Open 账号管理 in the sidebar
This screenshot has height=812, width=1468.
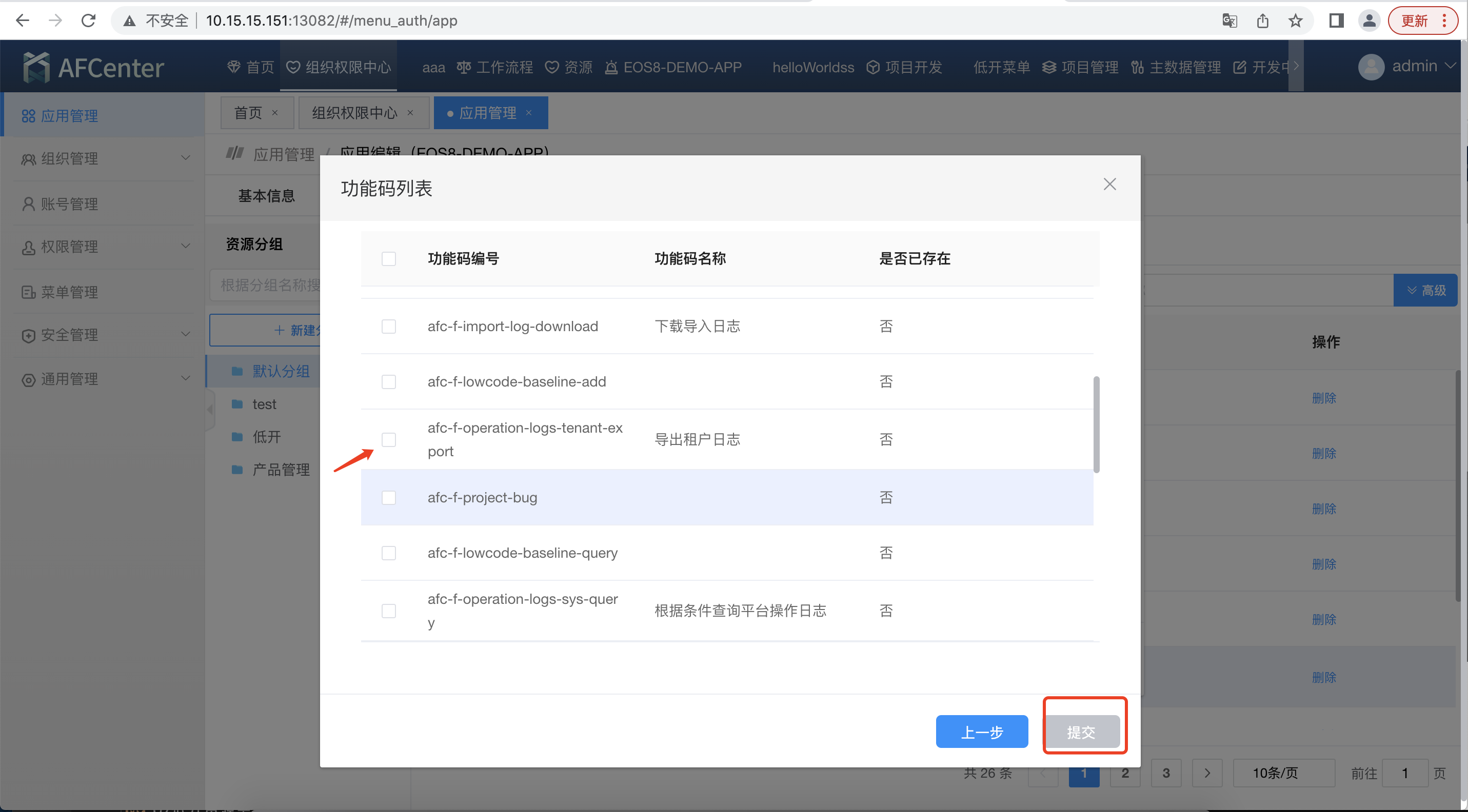(x=70, y=204)
